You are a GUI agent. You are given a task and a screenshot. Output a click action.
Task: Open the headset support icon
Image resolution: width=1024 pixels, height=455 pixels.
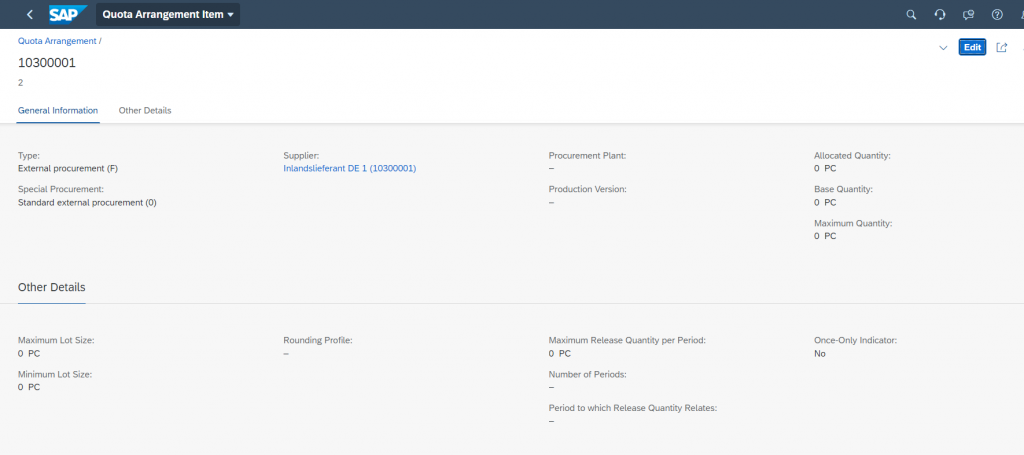pos(940,14)
